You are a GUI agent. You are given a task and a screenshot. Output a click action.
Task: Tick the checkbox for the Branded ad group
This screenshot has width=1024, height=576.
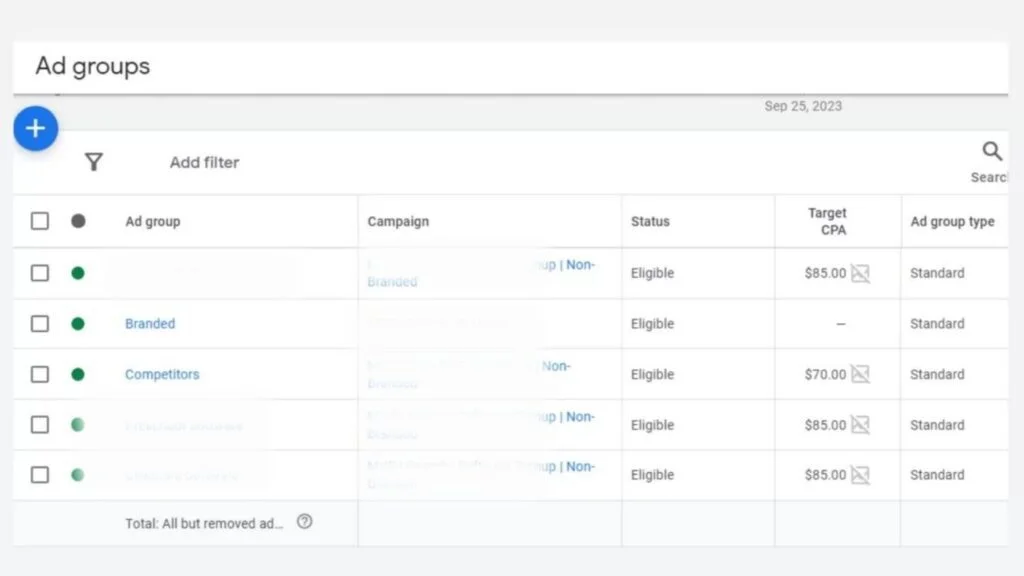click(x=40, y=323)
